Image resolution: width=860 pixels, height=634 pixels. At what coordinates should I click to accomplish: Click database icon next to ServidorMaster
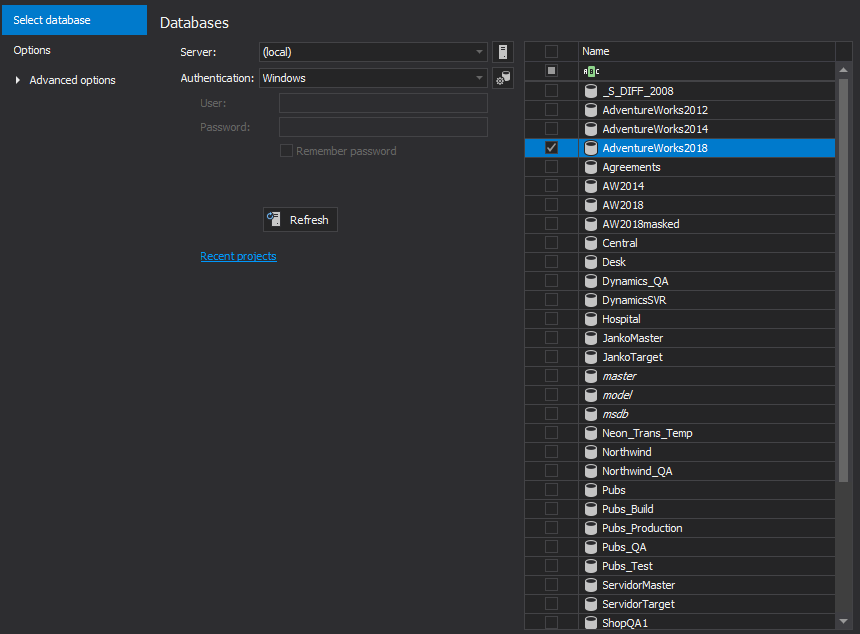coord(591,585)
